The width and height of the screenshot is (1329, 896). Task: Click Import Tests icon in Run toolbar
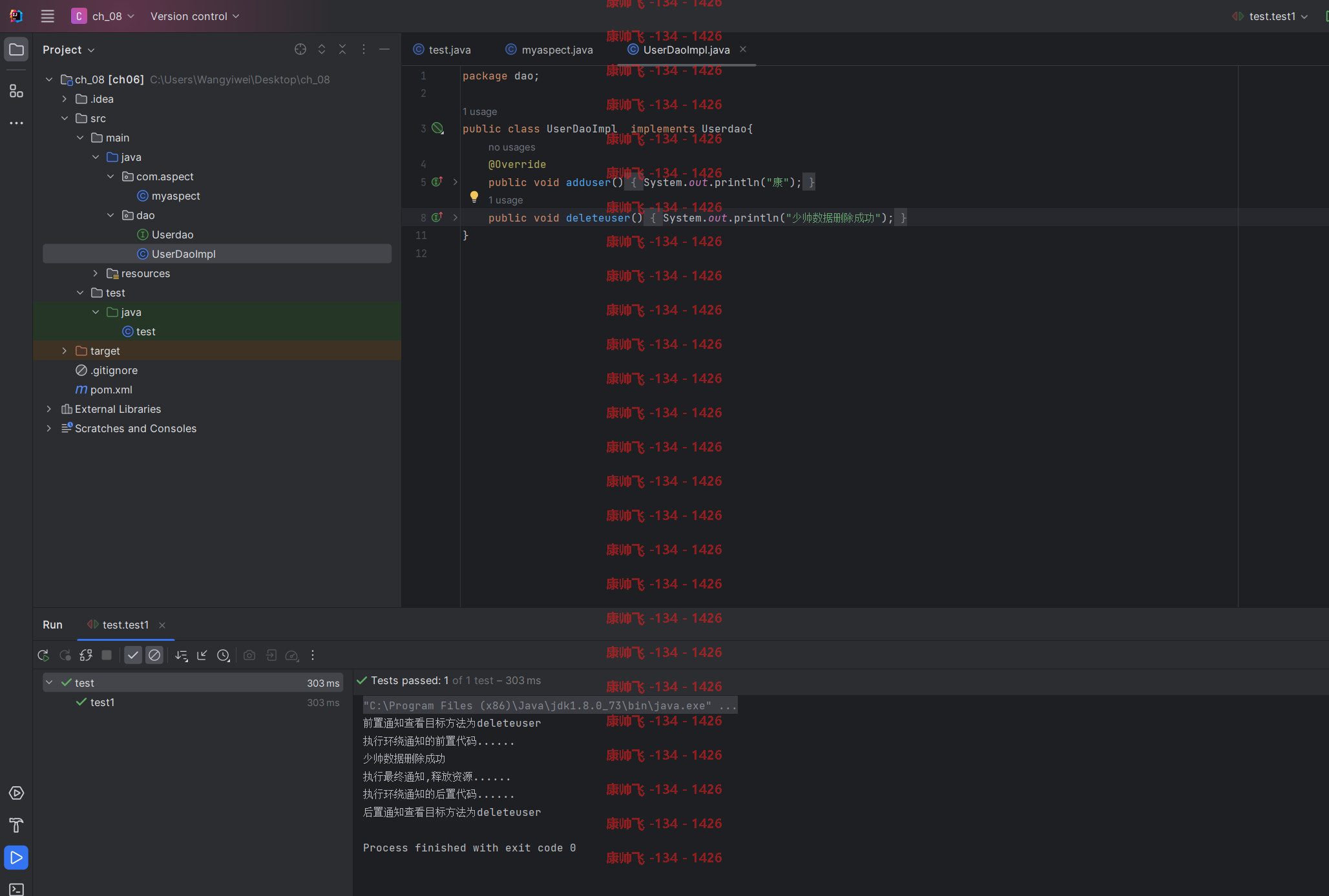click(271, 655)
